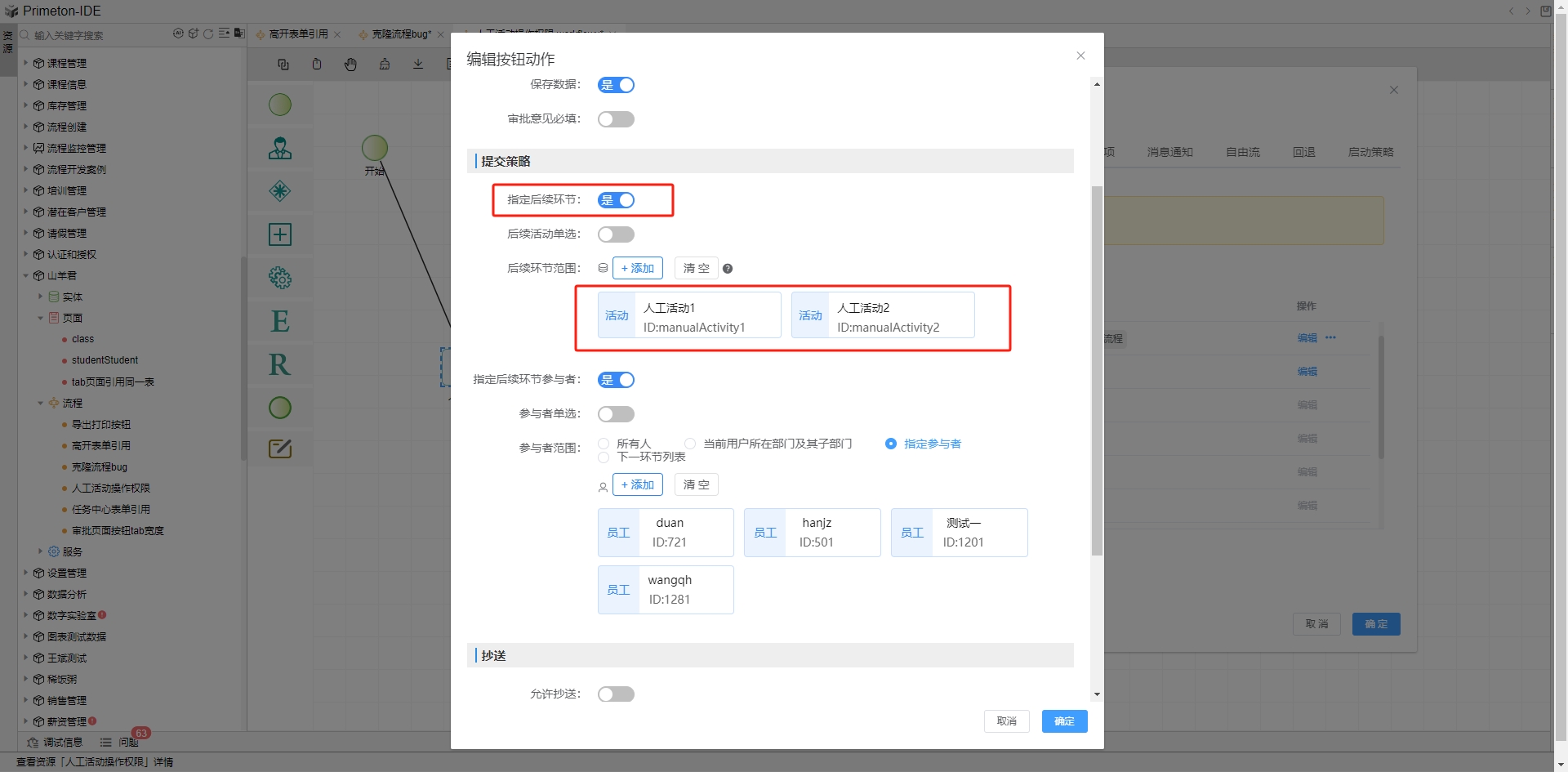Screen dimensions: 1568x772
Task: Activate the hand pan tool
Action: tap(350, 65)
